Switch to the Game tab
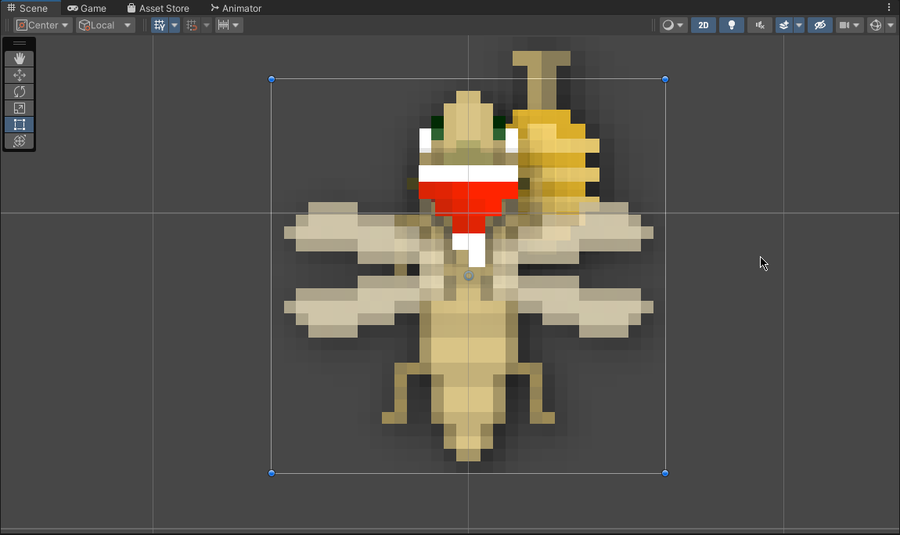Viewport: 900px width, 535px height. pyautogui.click(x=87, y=8)
